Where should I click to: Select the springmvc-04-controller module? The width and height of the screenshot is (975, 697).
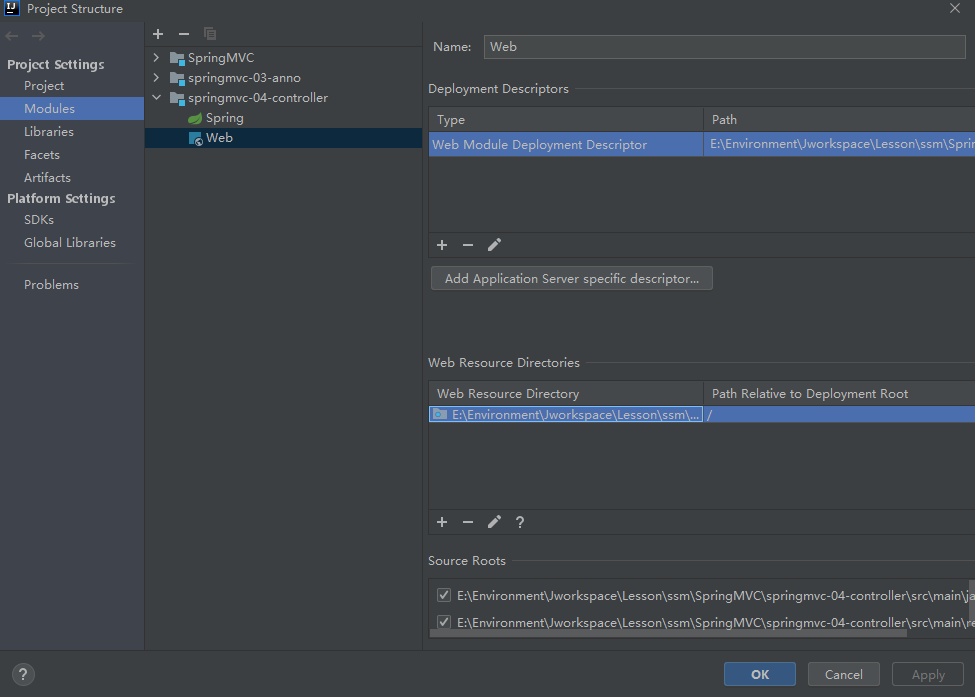[x=257, y=98]
